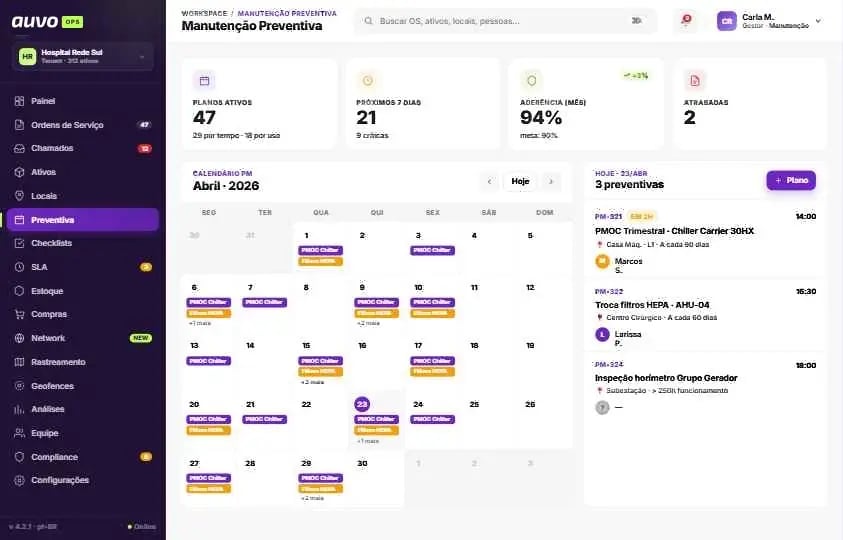The height and width of the screenshot is (540, 843).
Task: Click PMOC Chiller event on April 24
Action: pyautogui.click(x=432, y=419)
